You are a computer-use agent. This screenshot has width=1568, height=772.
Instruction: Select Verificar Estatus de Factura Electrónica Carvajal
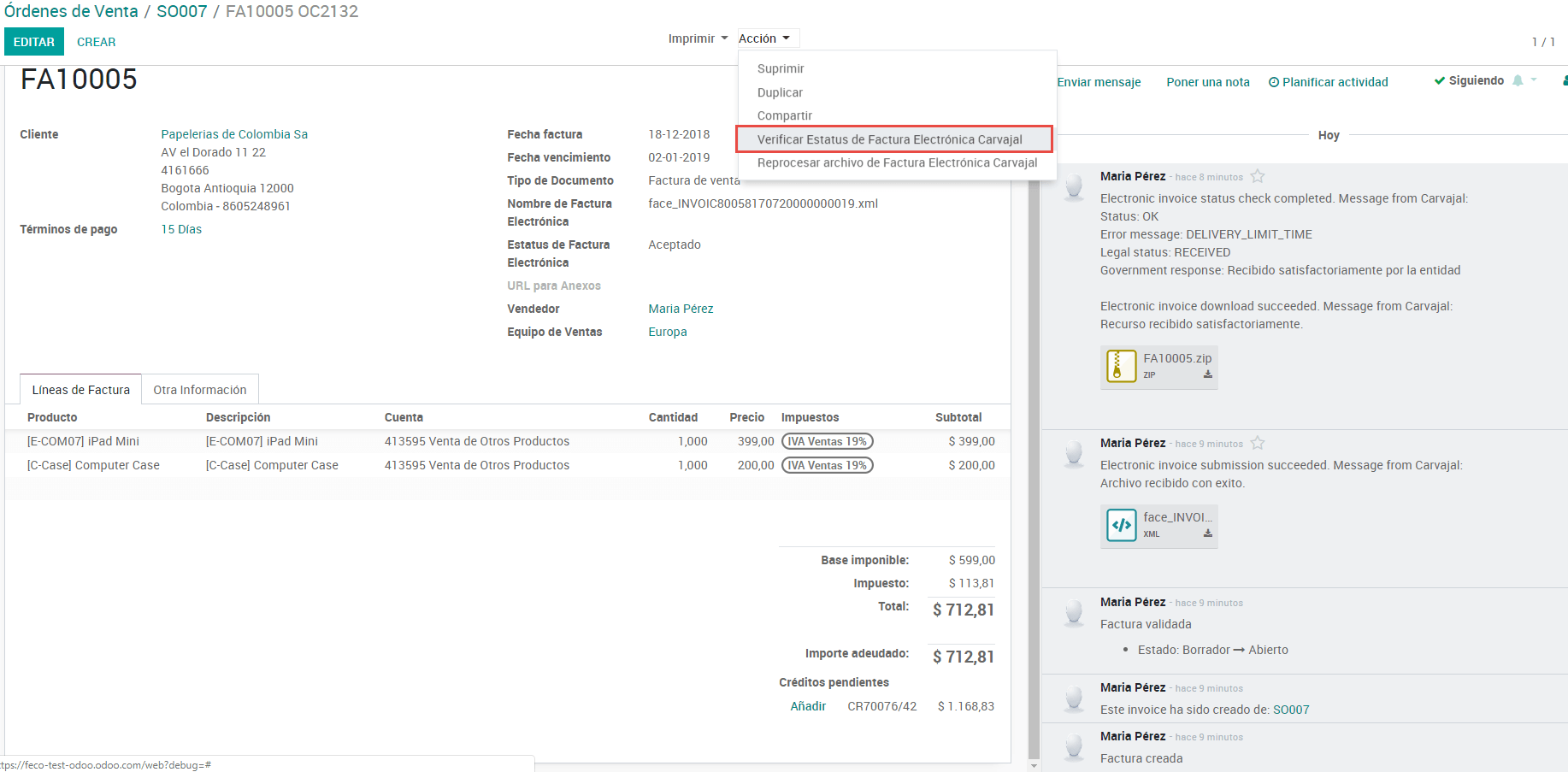889,139
